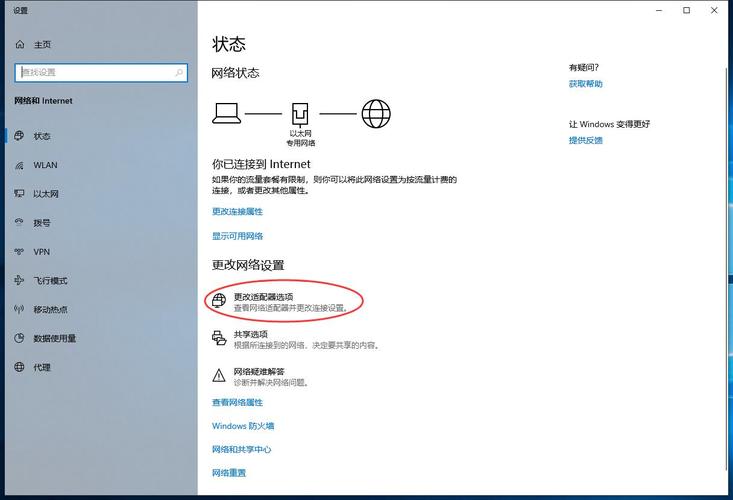Click the 以太网 monitor icon in sidebar
The width and height of the screenshot is (733, 500).
point(19,193)
